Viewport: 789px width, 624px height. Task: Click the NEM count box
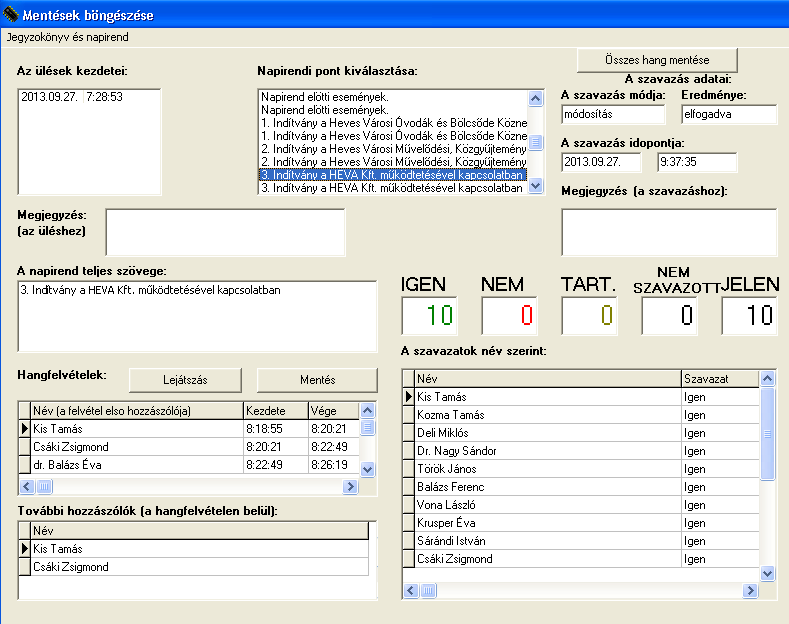coord(509,316)
